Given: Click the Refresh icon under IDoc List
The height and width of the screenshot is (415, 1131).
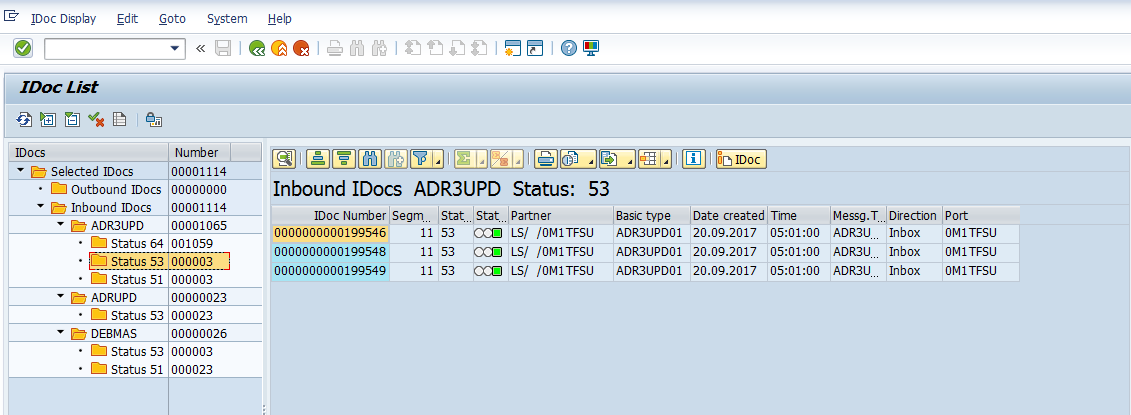Looking at the screenshot, I should [x=25, y=120].
